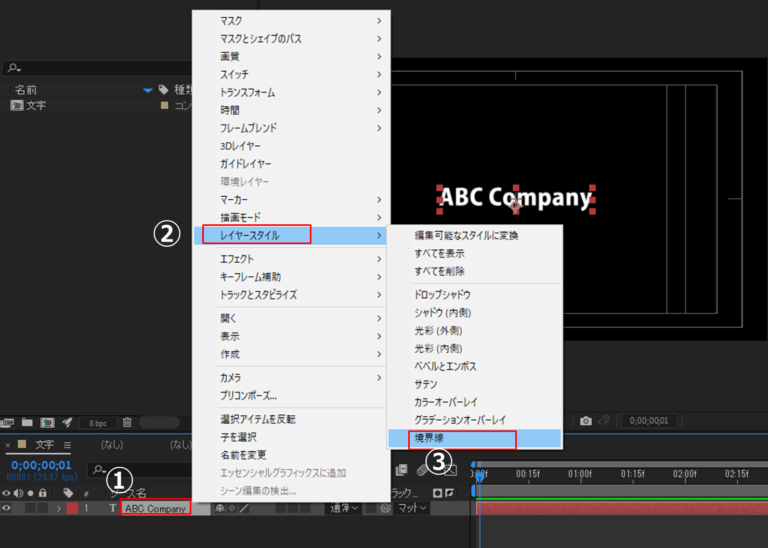Select ドロップシャドウ layer style

(442, 295)
